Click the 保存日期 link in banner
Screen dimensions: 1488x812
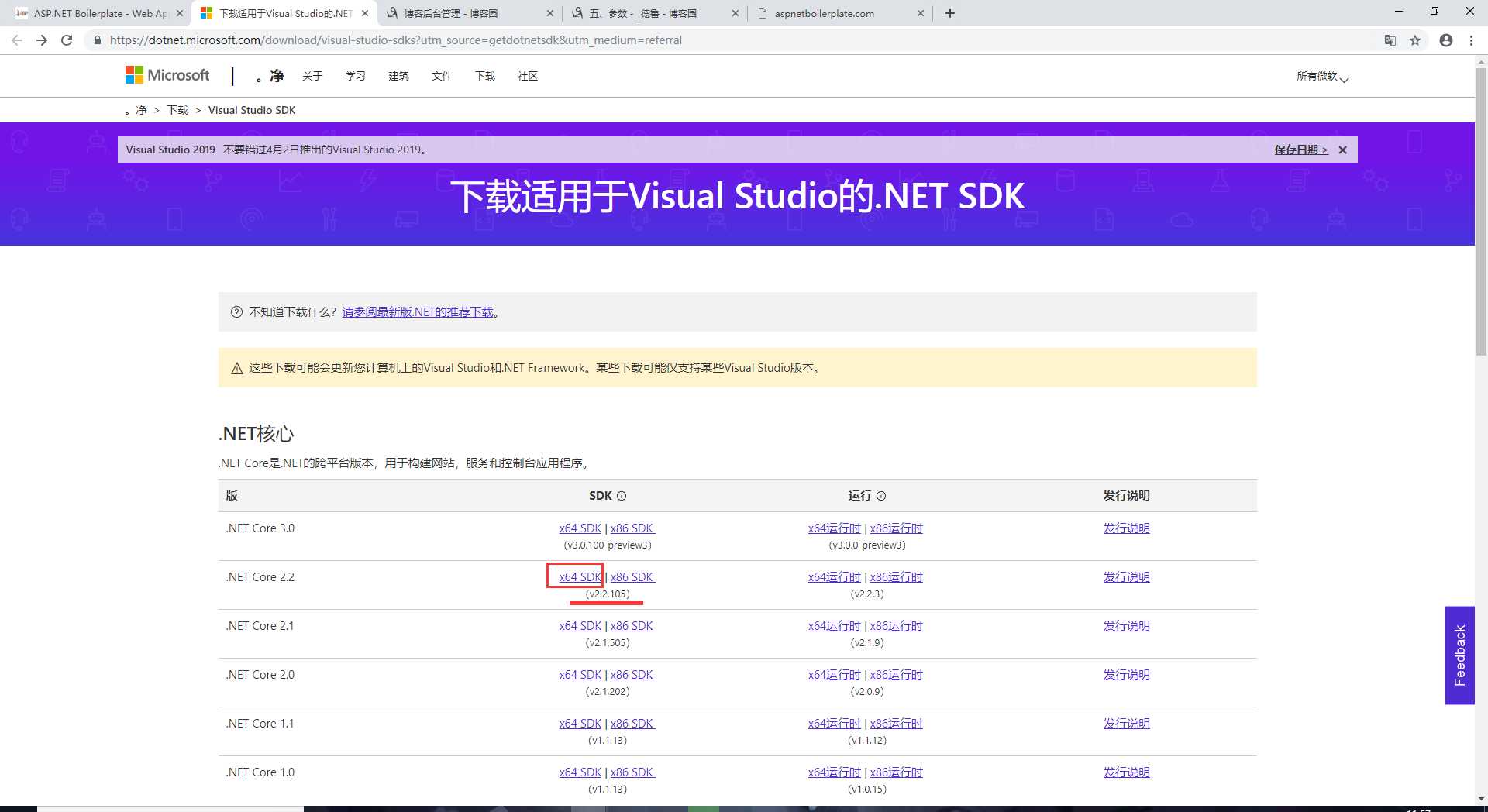coord(1301,150)
